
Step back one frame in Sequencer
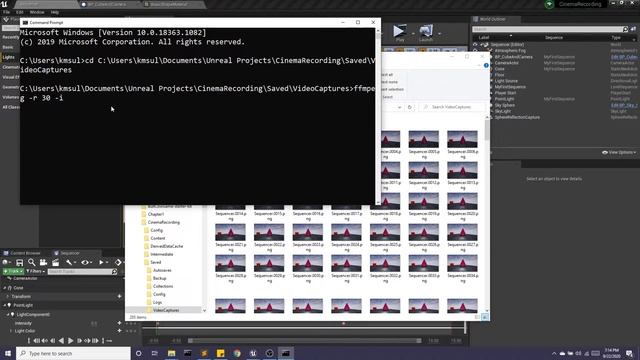click(53, 340)
